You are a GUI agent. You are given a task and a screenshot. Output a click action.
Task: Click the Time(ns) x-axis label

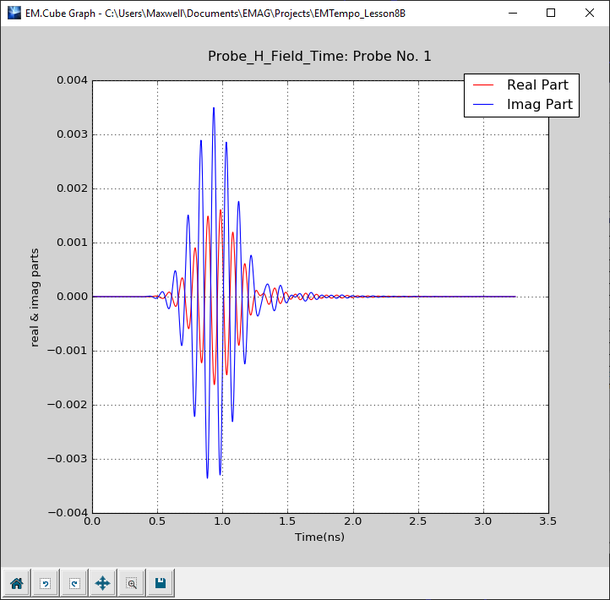pyautogui.click(x=319, y=537)
